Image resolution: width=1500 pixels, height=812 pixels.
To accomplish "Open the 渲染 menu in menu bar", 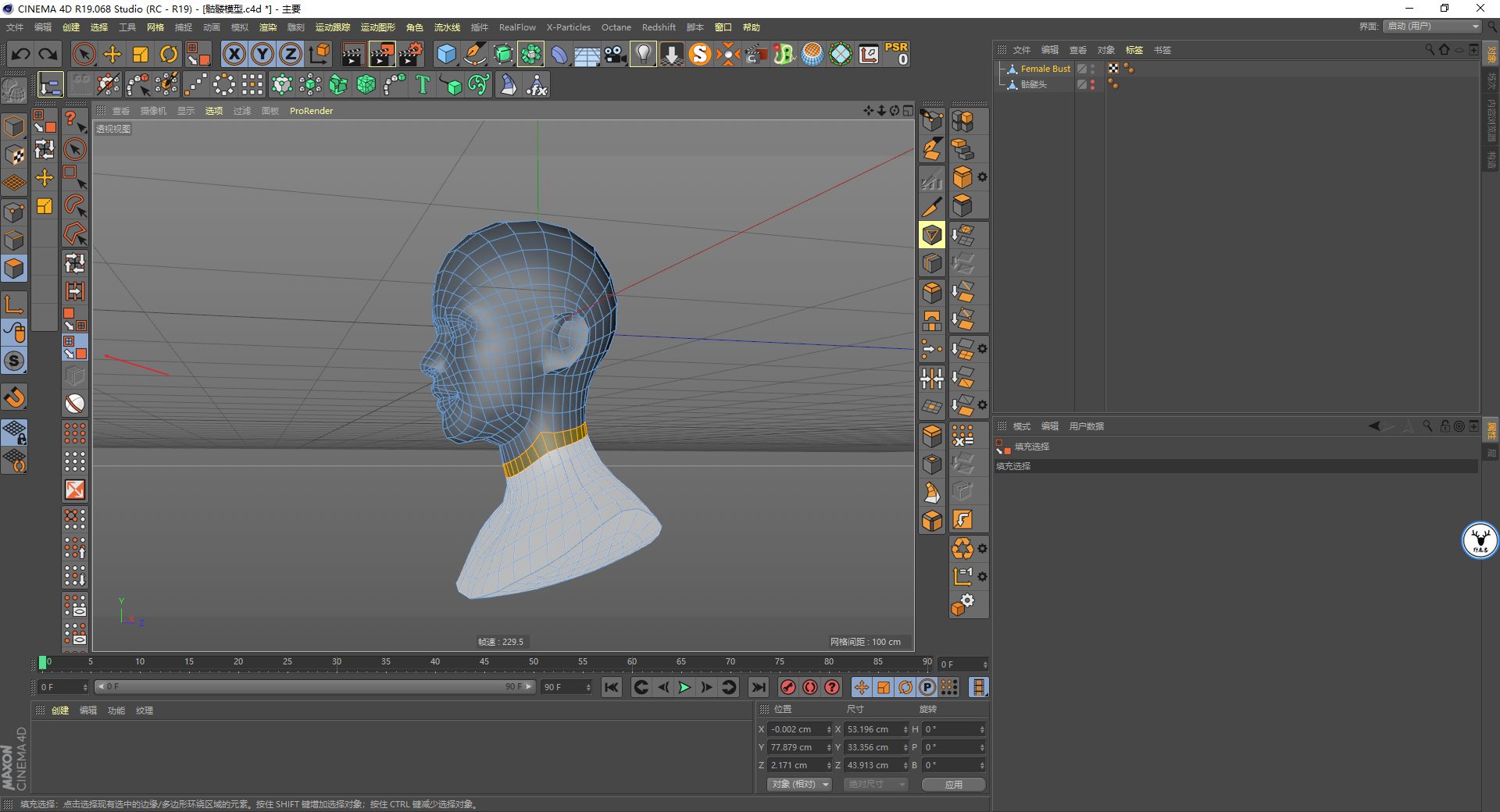I will point(268,27).
